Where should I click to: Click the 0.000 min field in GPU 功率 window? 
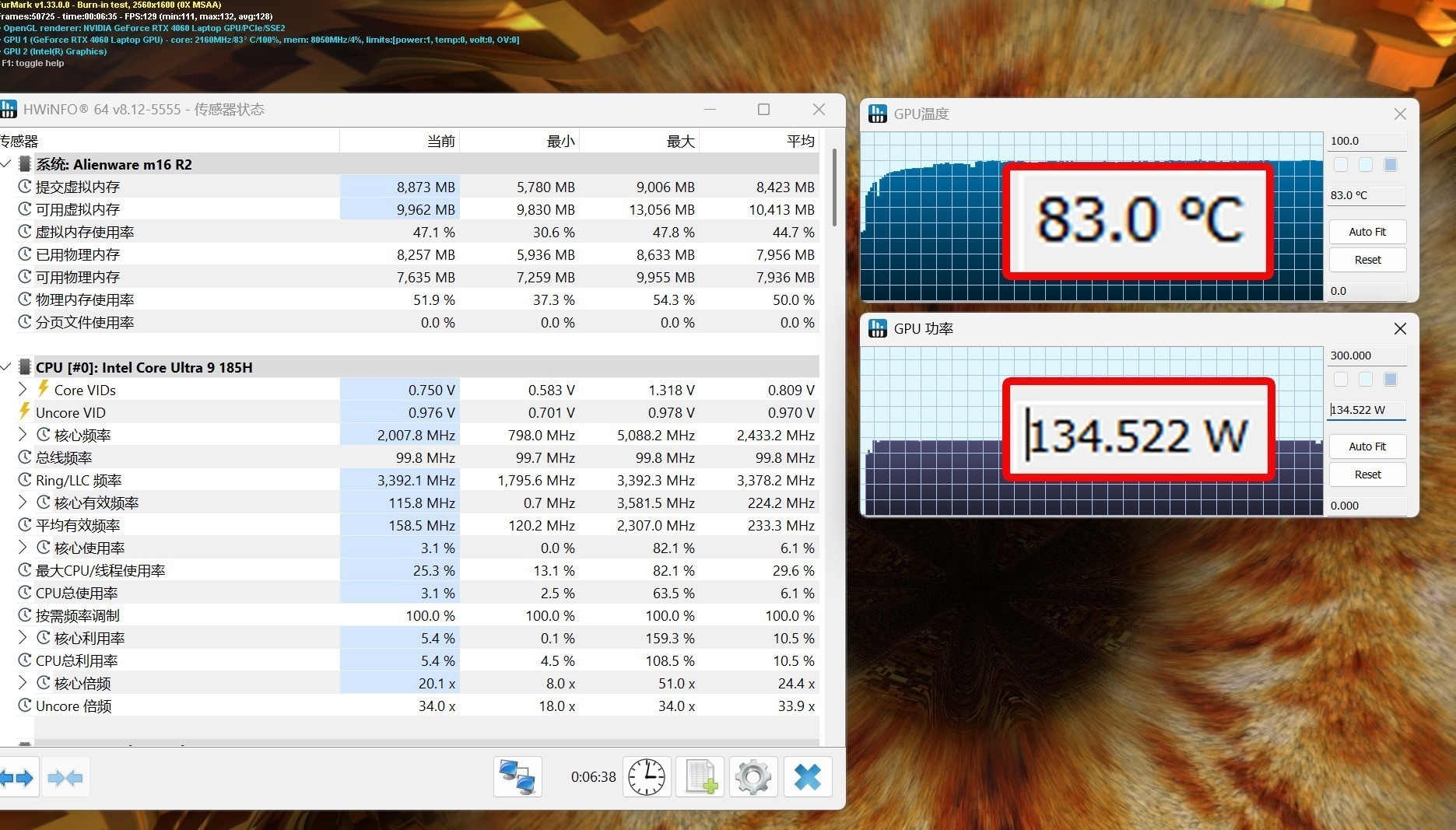(1367, 506)
